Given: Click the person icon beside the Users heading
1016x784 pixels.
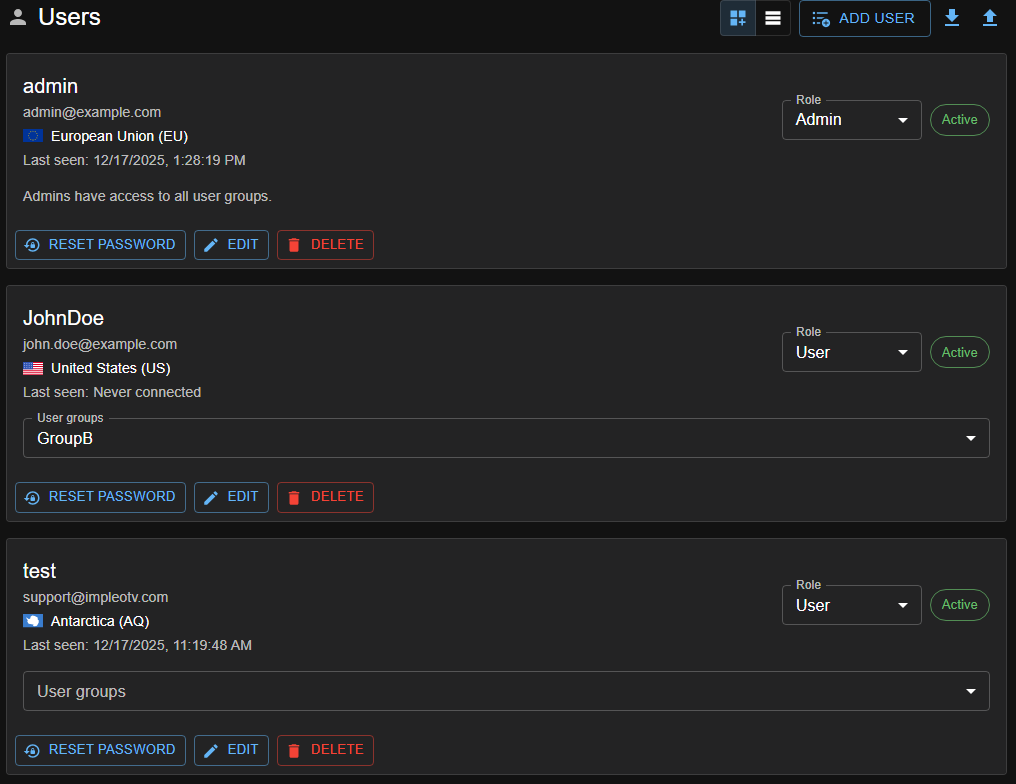Looking at the screenshot, I should 17,16.
